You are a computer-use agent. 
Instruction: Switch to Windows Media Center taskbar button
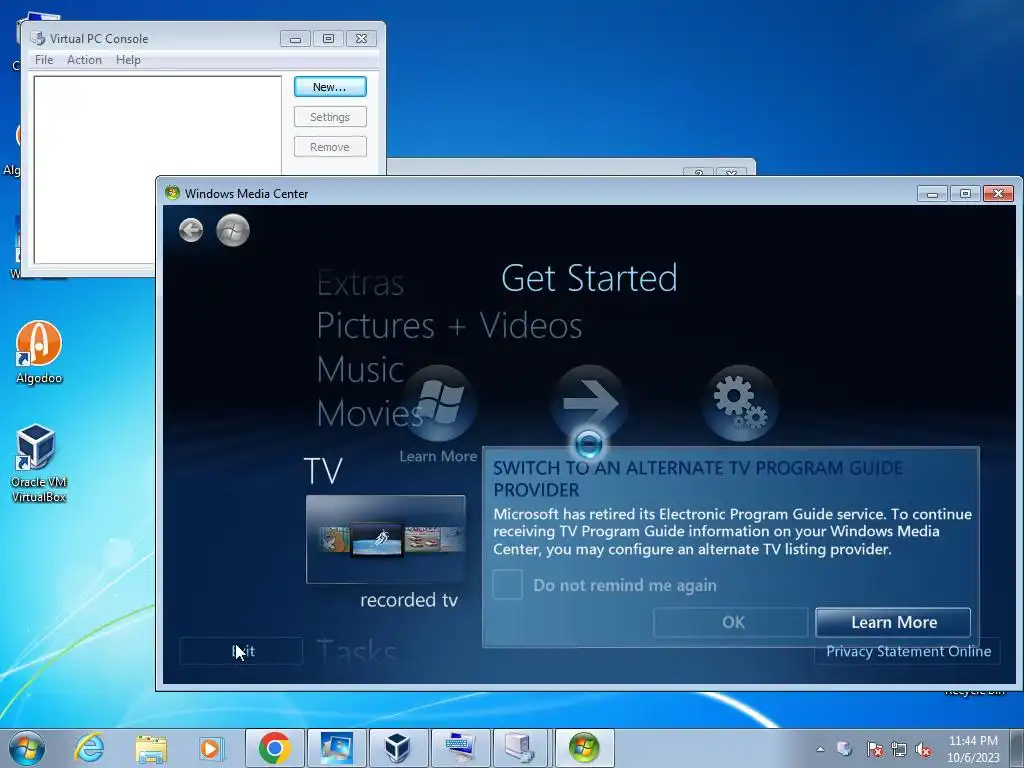[584, 748]
